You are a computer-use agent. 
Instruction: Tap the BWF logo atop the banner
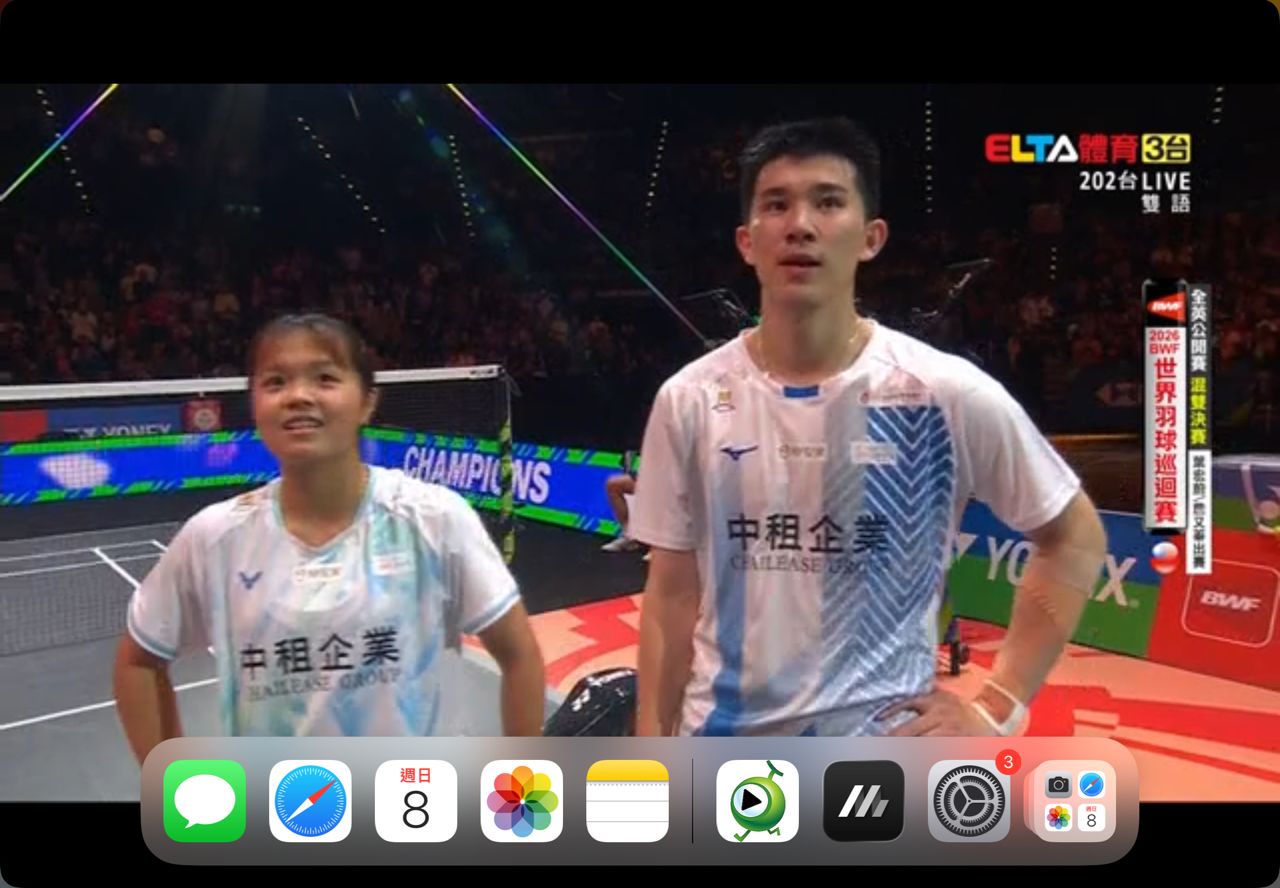coord(1165,305)
